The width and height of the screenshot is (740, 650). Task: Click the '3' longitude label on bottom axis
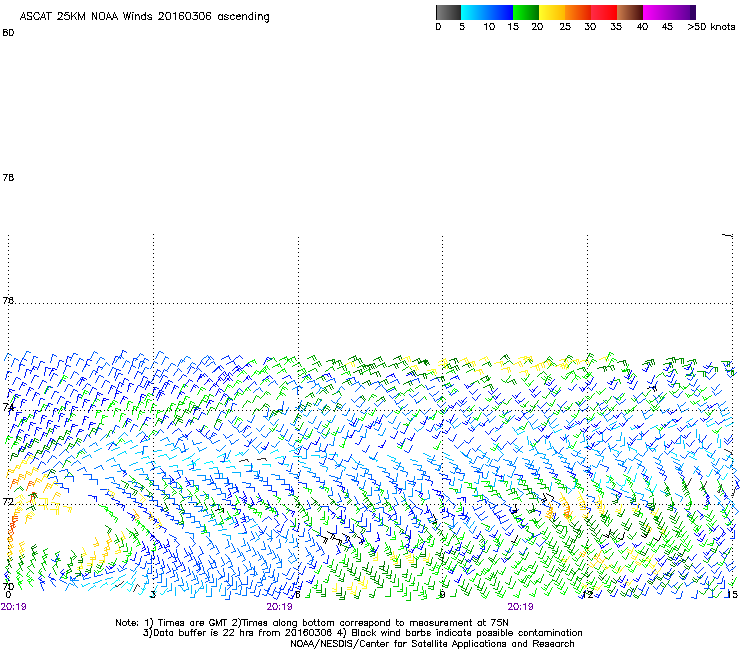[x=152, y=595]
